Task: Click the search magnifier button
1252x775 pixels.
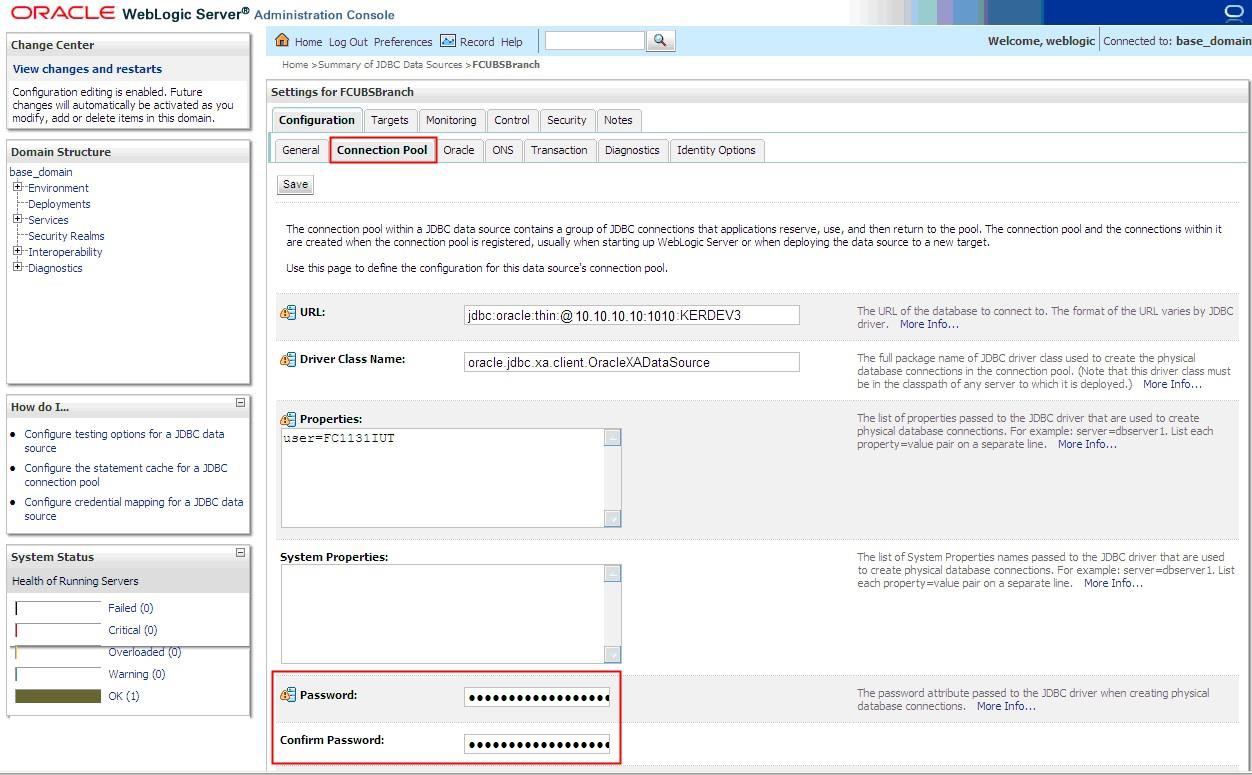Action: pyautogui.click(x=661, y=40)
